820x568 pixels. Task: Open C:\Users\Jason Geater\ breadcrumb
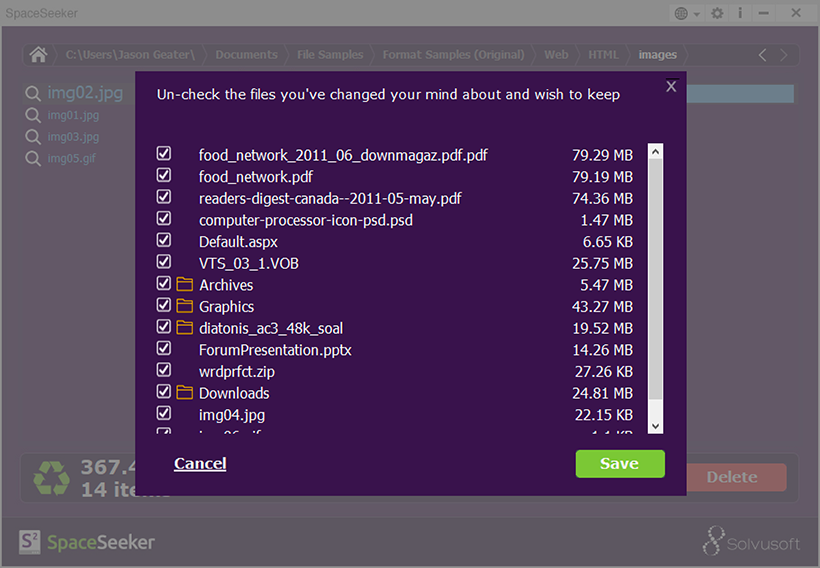130,54
